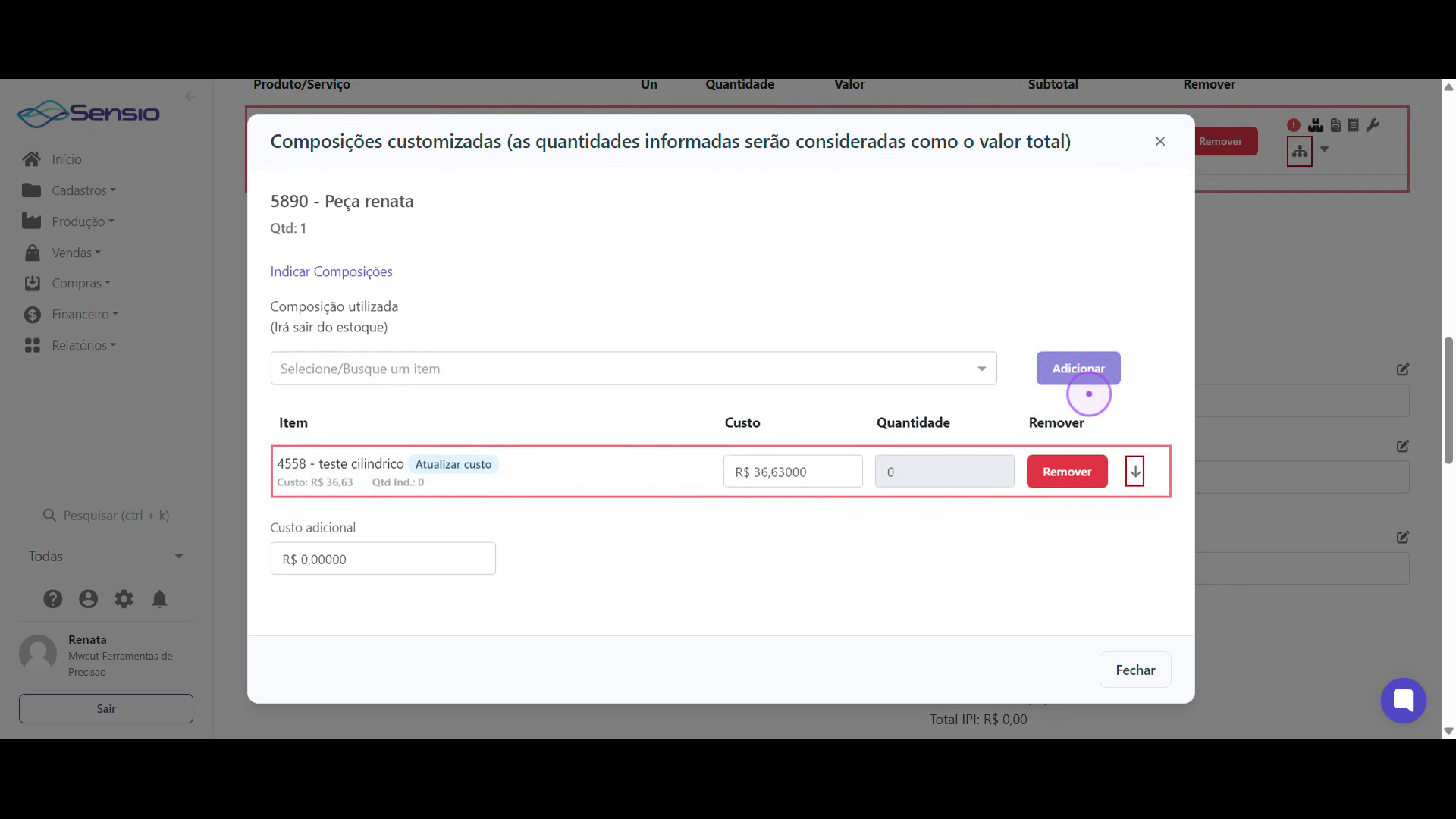The height and width of the screenshot is (819, 1456).
Task: Click Remover button behind the dialog
Action: (x=1225, y=141)
